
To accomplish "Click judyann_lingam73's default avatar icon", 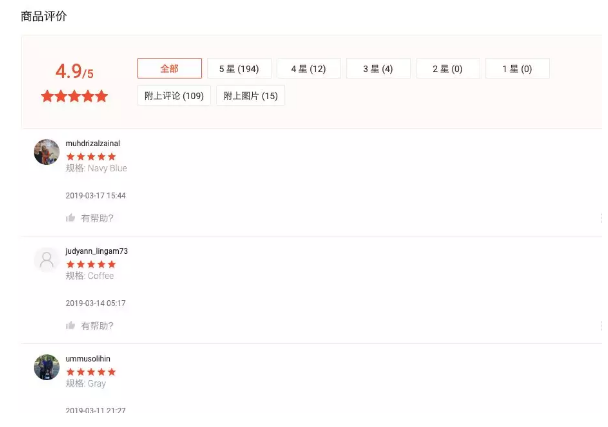I will (46, 260).
